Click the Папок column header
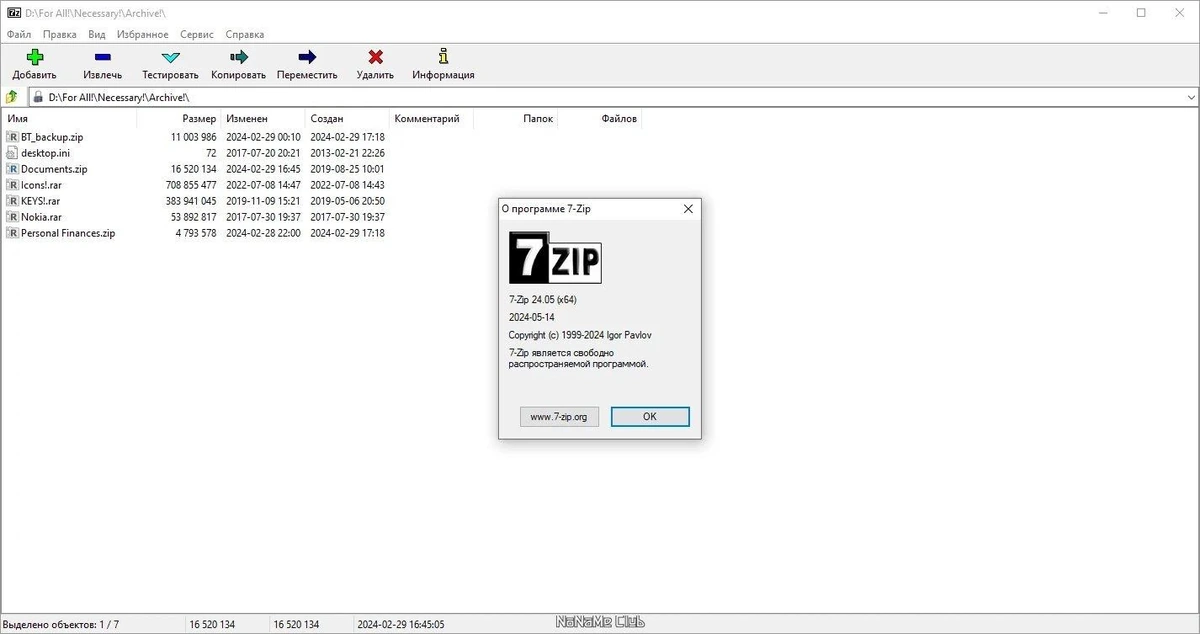Screen dimensions: 1200x634 coord(515,119)
